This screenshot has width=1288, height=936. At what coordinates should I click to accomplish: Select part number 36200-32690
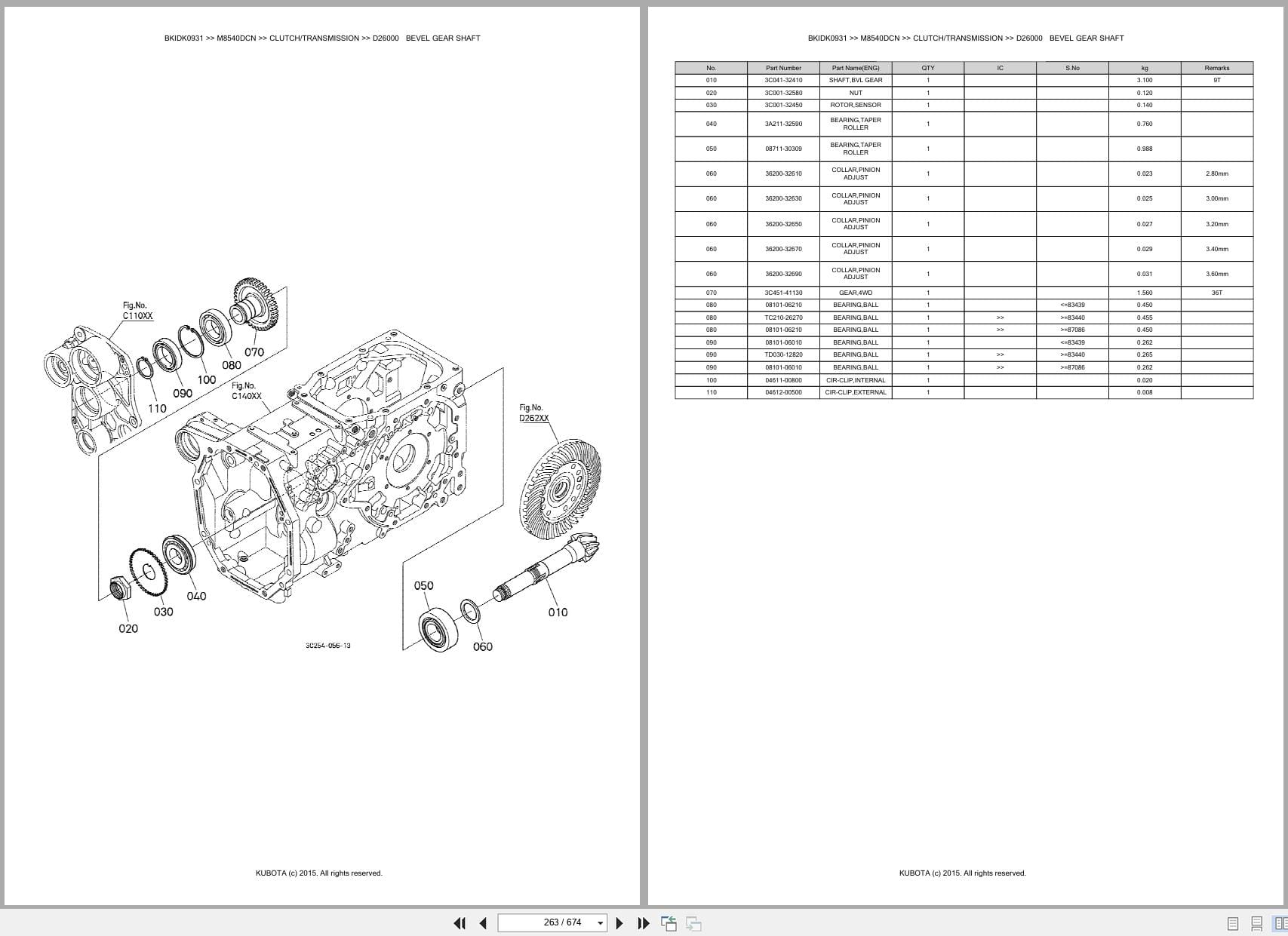[x=783, y=274]
